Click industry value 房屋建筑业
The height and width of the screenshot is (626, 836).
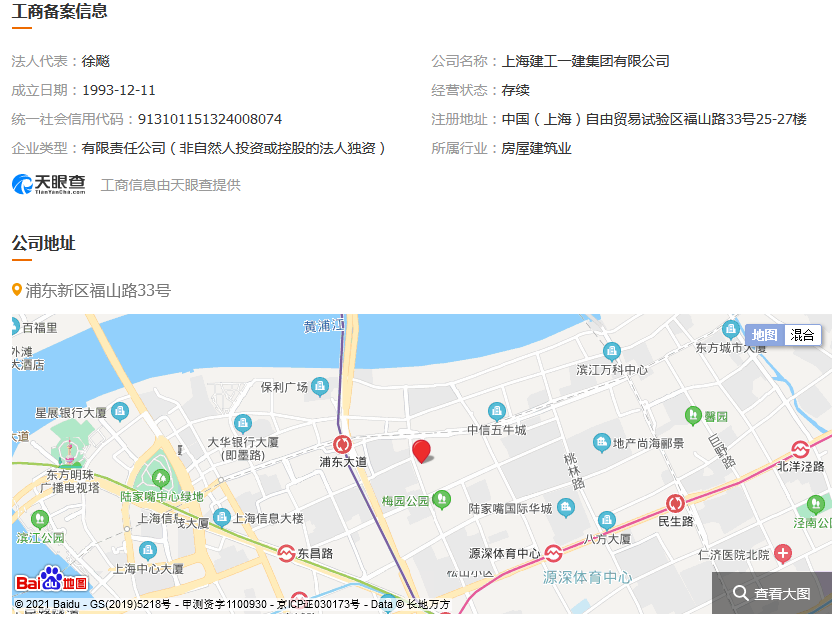[x=536, y=148]
